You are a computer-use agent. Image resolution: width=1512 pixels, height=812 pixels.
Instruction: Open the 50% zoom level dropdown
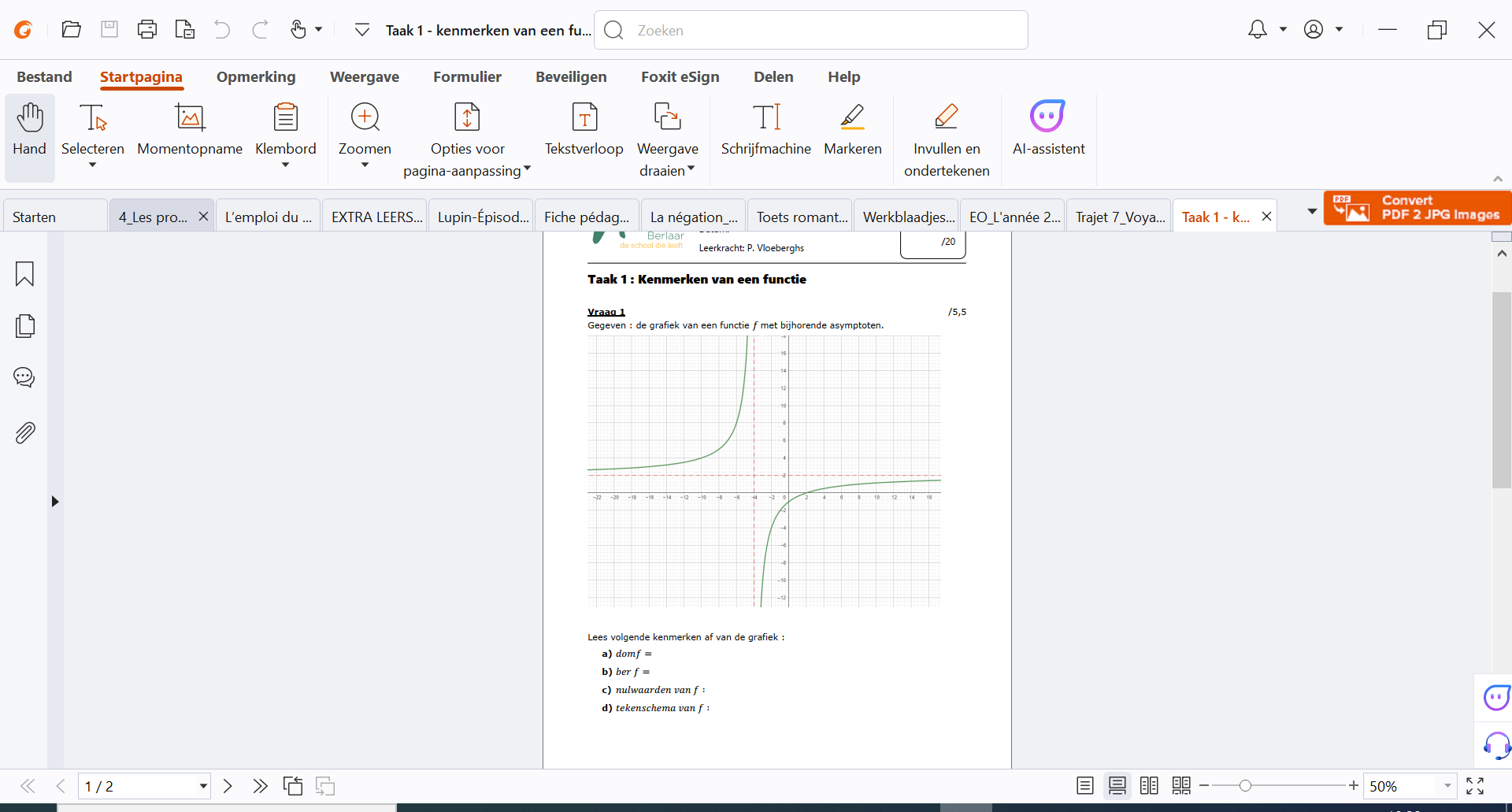[1447, 786]
